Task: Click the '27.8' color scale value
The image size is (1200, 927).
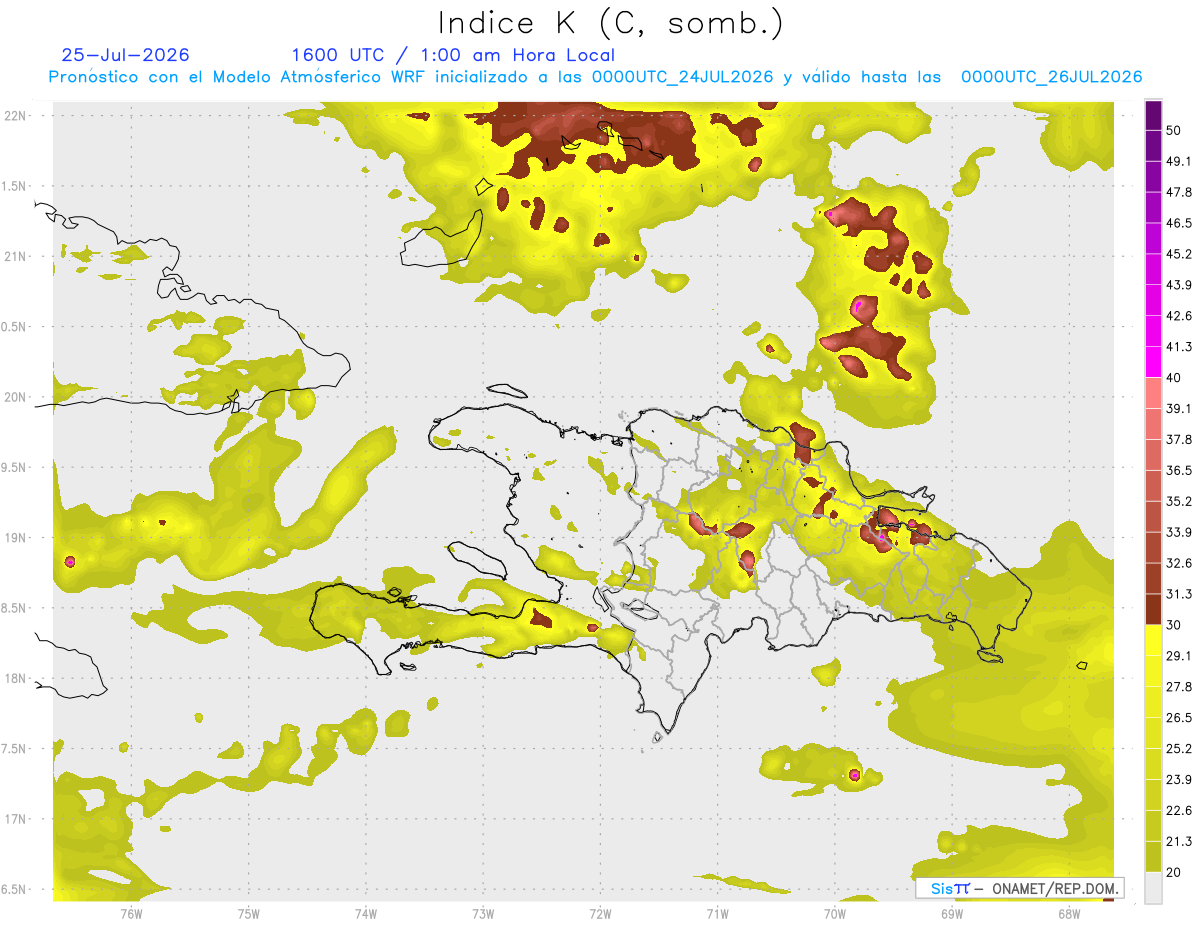Action: click(1179, 687)
